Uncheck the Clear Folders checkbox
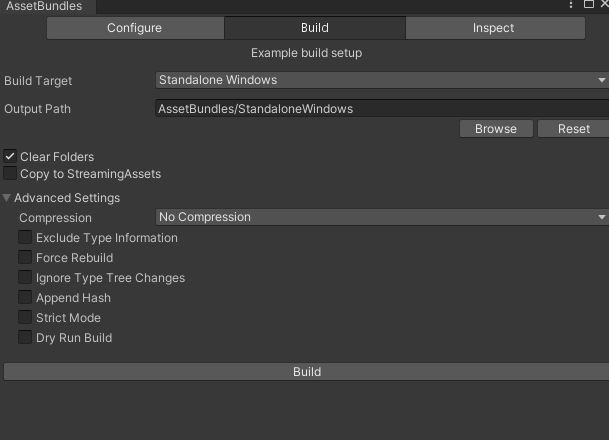609x440 pixels. point(10,157)
